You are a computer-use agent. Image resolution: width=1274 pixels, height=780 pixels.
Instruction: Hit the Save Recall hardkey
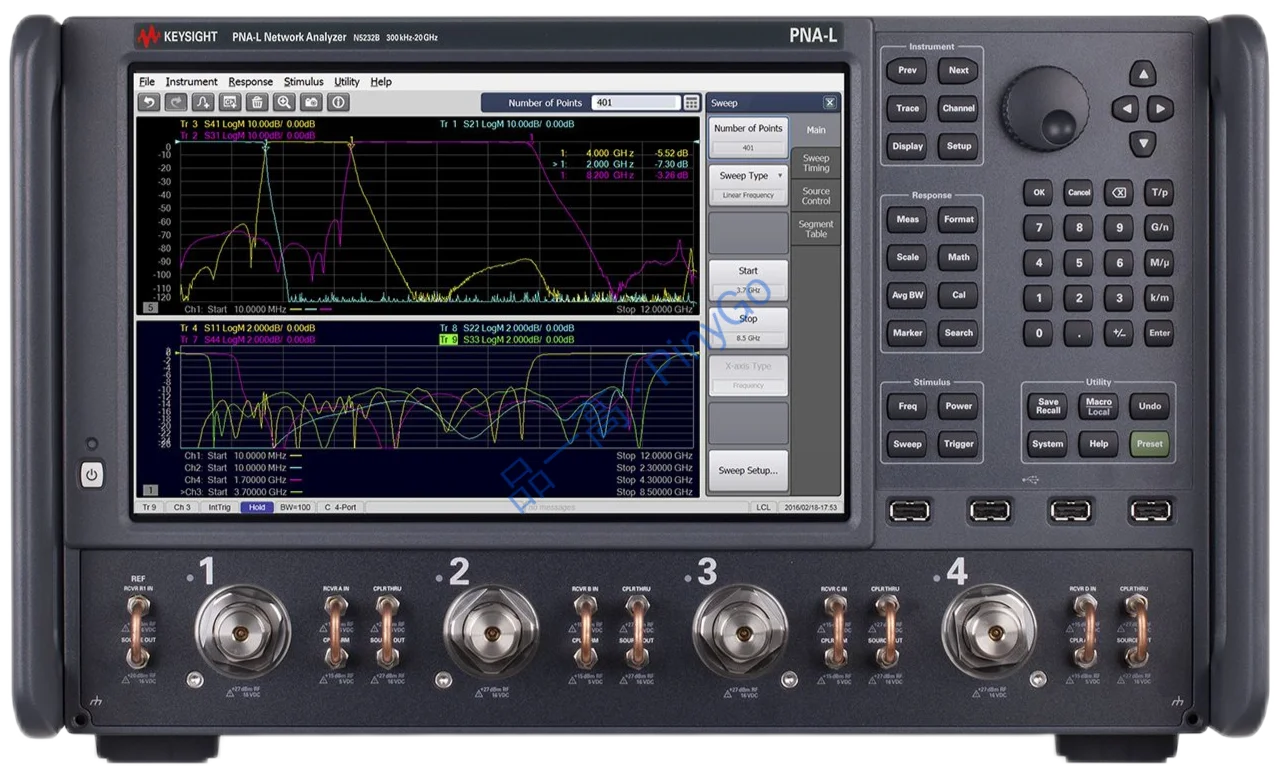point(1048,406)
